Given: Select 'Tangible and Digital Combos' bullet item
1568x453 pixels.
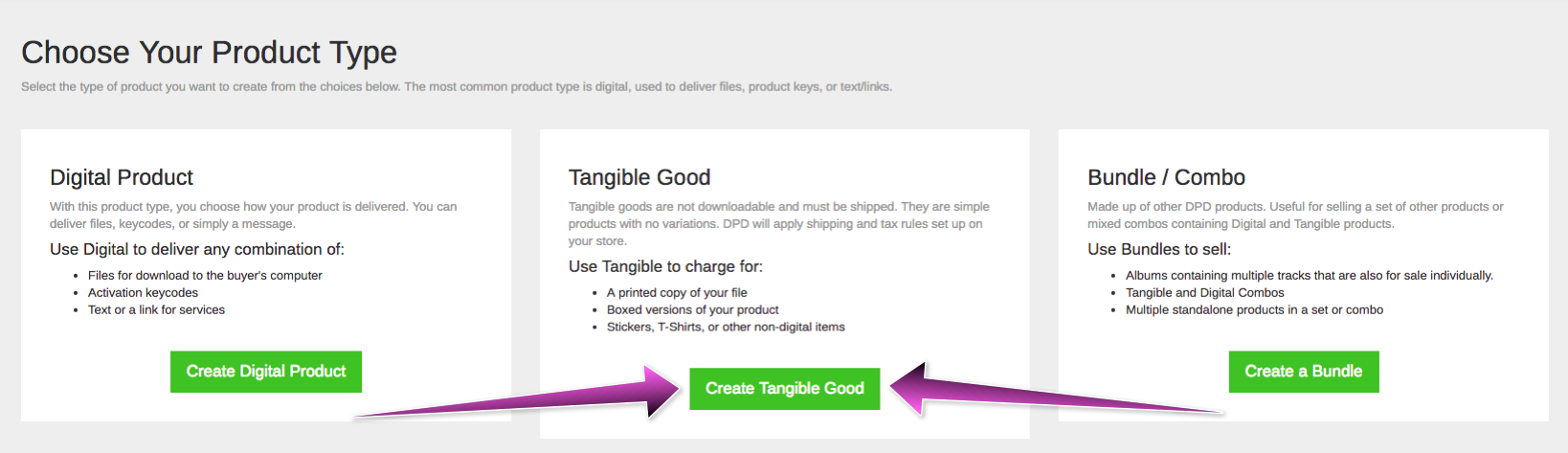Looking at the screenshot, I should coord(1204,293).
